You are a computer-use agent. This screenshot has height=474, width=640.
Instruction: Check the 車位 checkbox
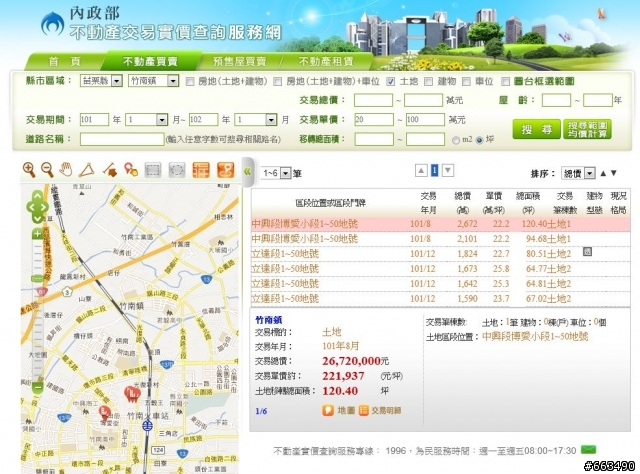coord(466,82)
